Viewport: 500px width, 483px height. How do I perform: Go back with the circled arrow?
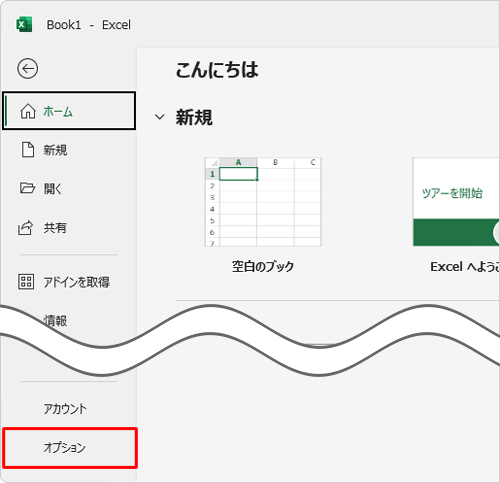pyautogui.click(x=27, y=69)
